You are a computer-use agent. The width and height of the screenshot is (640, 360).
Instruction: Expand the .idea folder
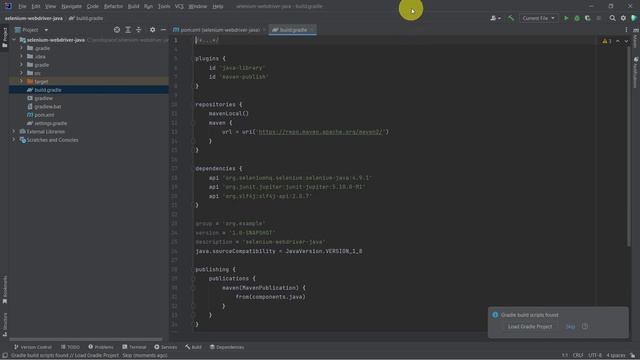pos(21,56)
